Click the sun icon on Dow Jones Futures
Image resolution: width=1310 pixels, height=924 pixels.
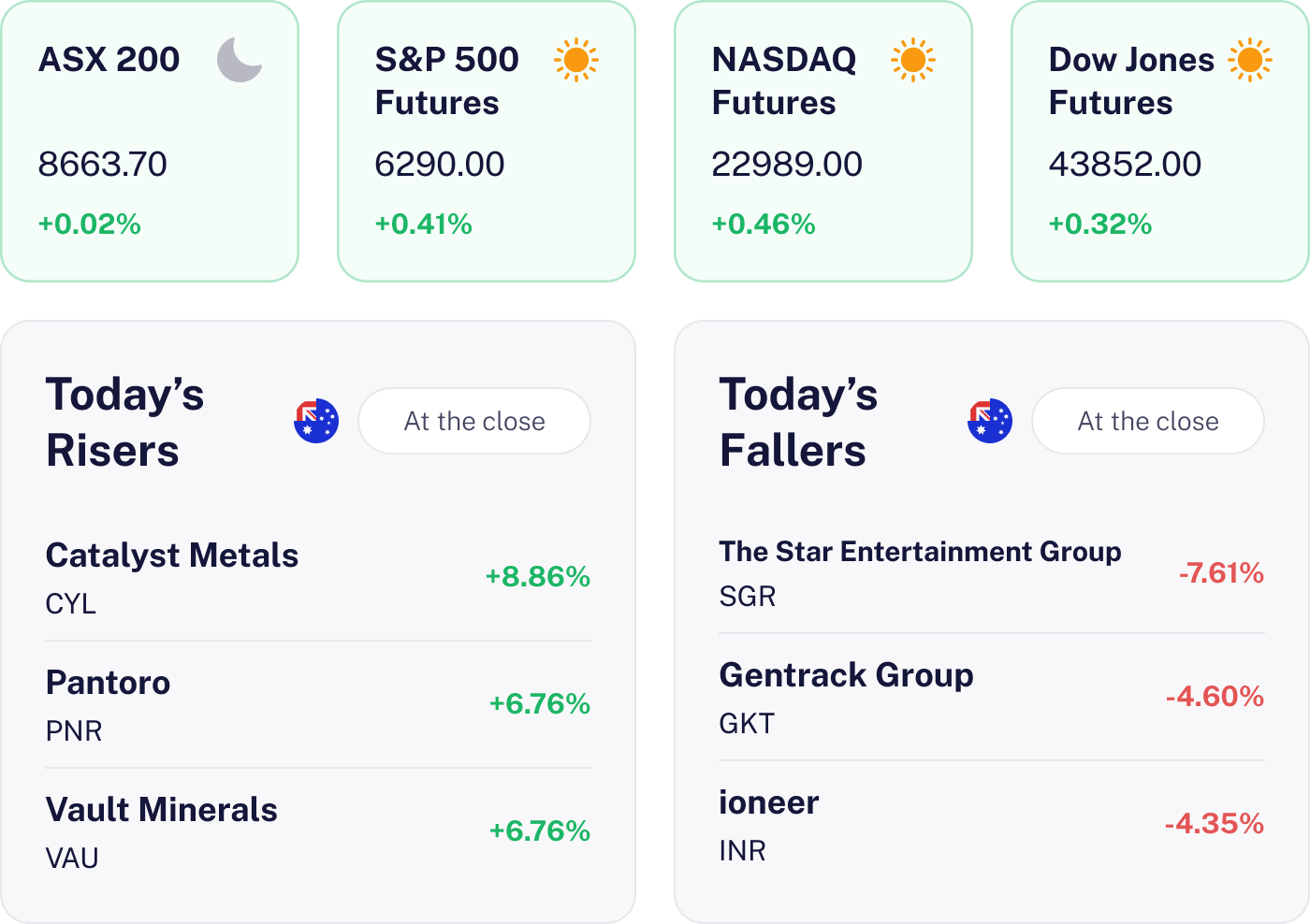pyautogui.click(x=1249, y=60)
